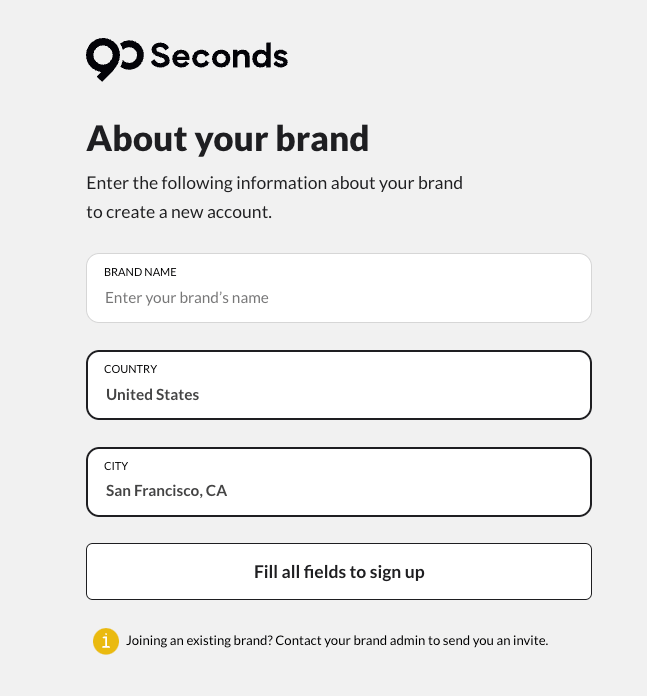Click the "Enter the following information" description line
The width and height of the screenshot is (647, 696).
click(274, 183)
